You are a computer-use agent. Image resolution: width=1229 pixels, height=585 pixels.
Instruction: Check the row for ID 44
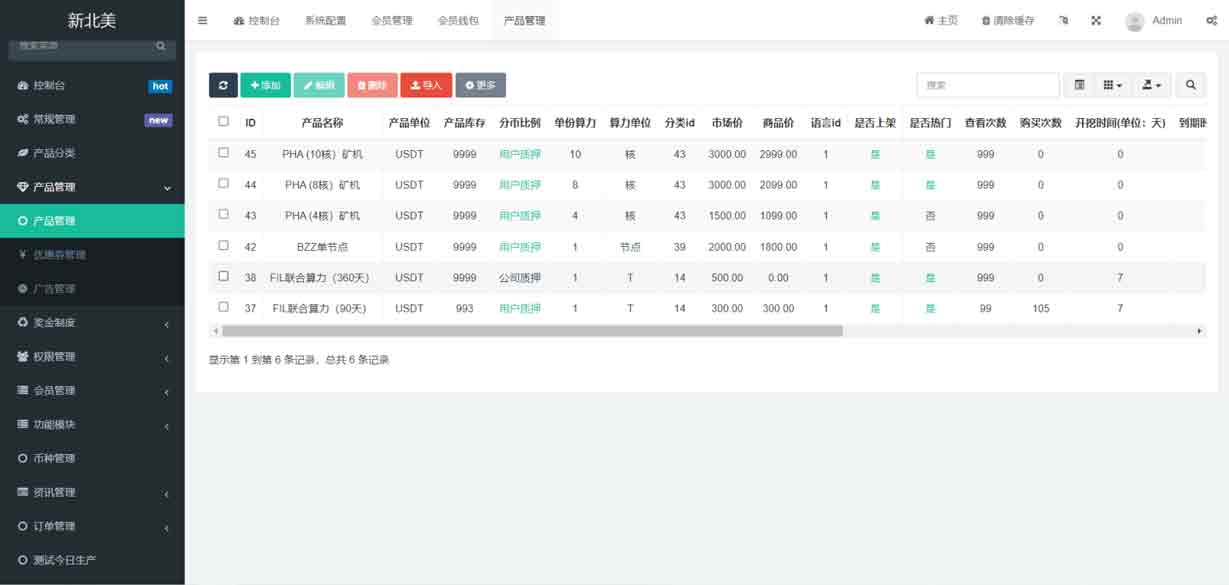pyautogui.click(x=223, y=184)
